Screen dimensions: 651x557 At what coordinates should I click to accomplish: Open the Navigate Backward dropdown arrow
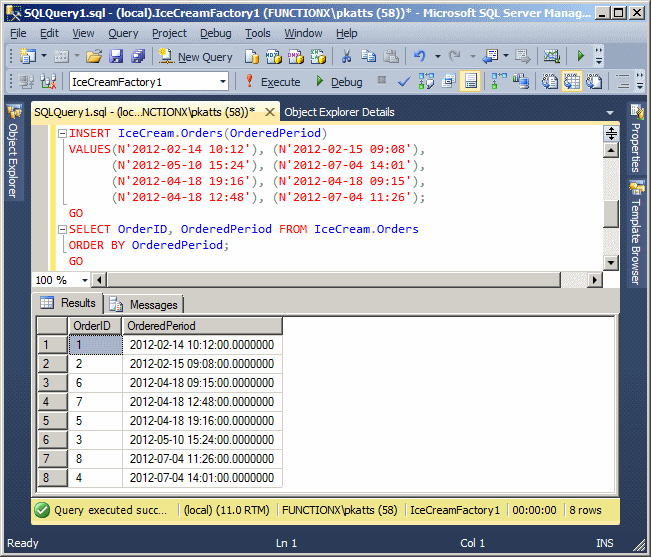(x=506, y=56)
